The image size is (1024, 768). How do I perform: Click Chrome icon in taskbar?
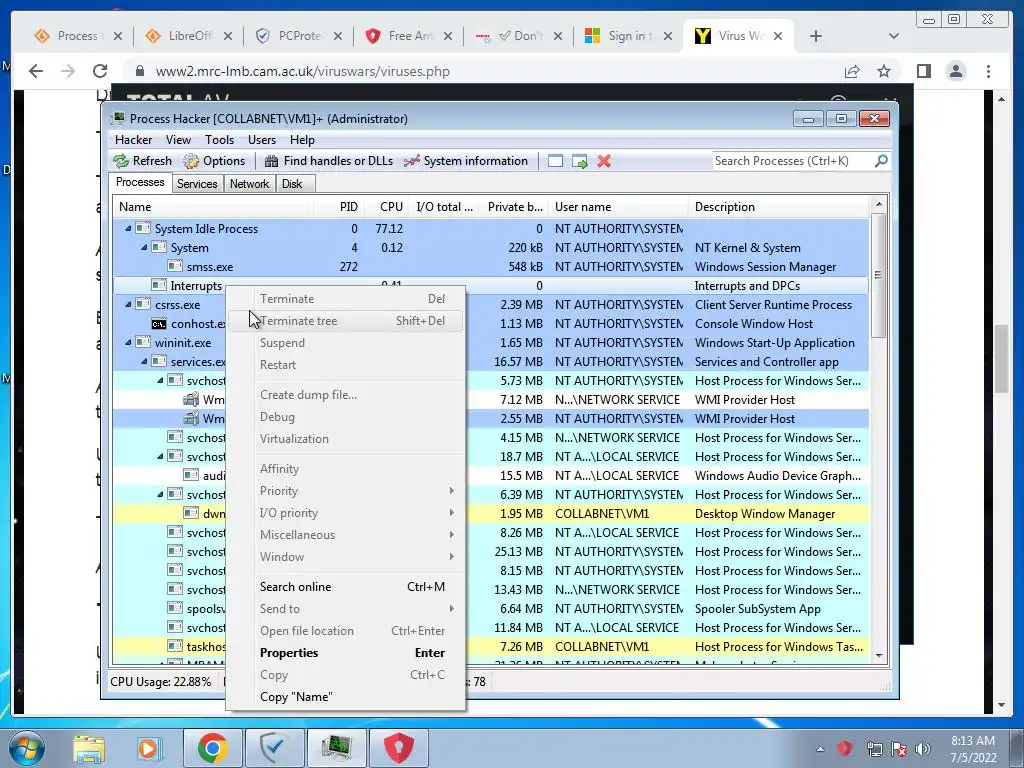(212, 748)
